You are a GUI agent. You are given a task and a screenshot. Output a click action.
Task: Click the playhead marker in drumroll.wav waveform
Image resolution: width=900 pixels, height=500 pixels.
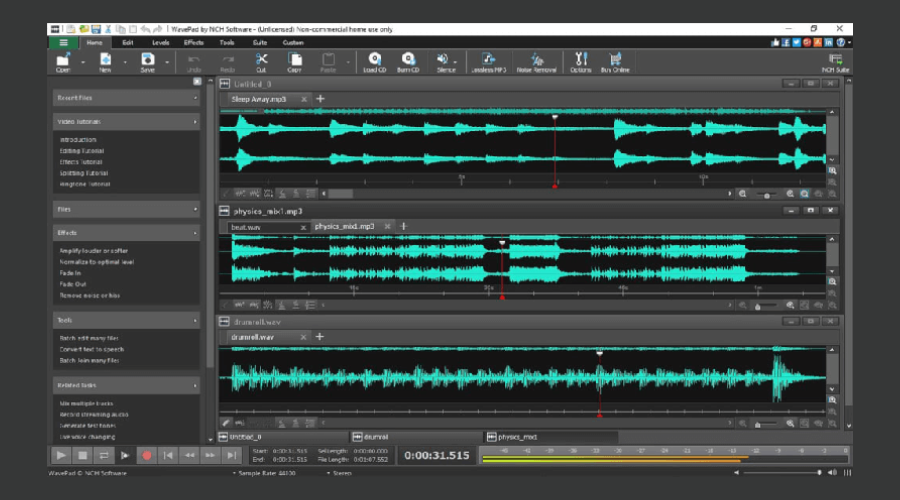tap(599, 354)
